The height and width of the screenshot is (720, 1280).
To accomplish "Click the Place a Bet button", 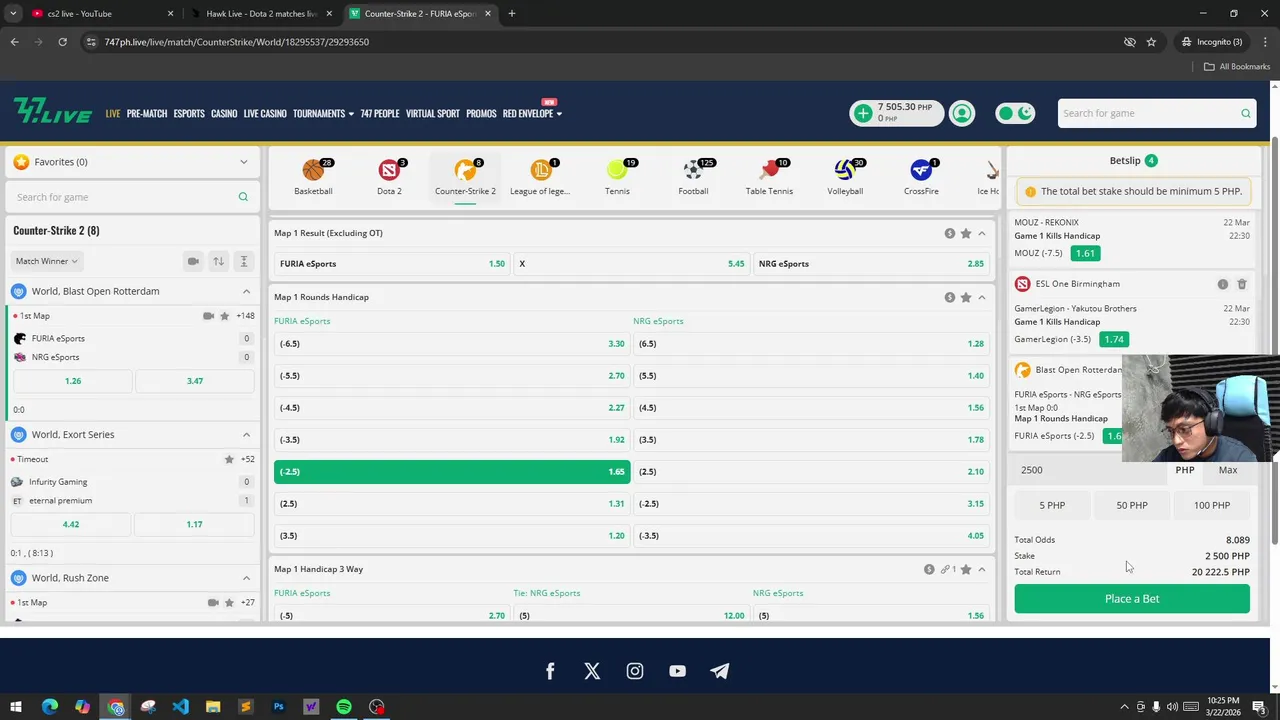I will pyautogui.click(x=1132, y=599).
